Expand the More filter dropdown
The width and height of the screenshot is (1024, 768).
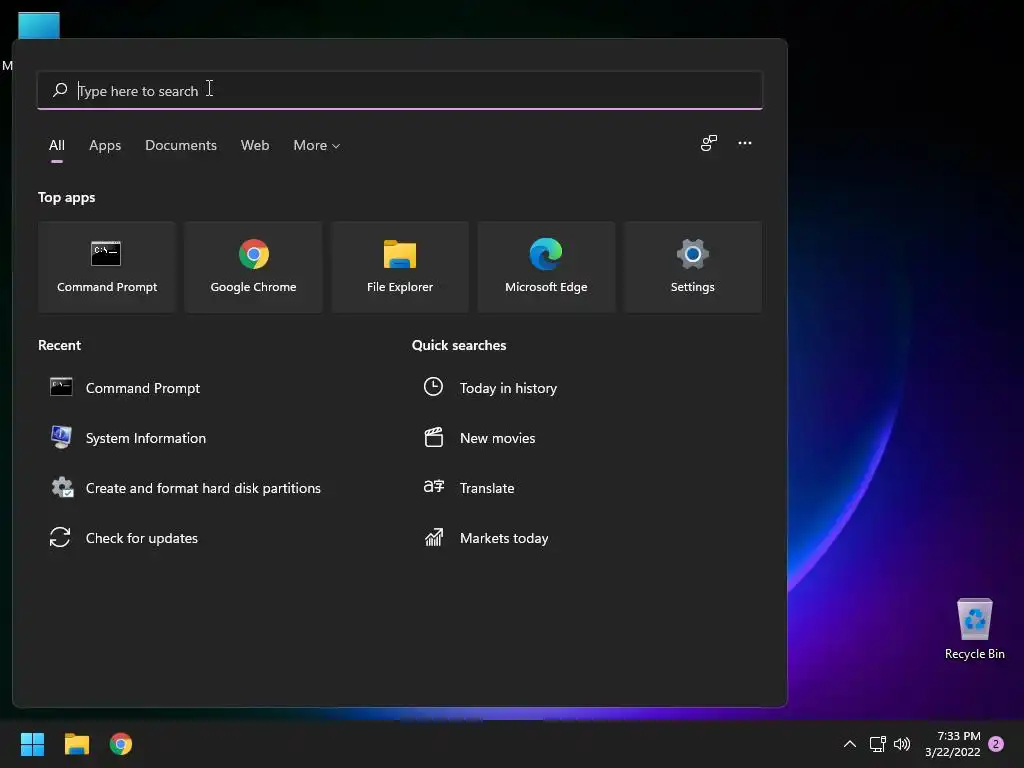pos(317,145)
